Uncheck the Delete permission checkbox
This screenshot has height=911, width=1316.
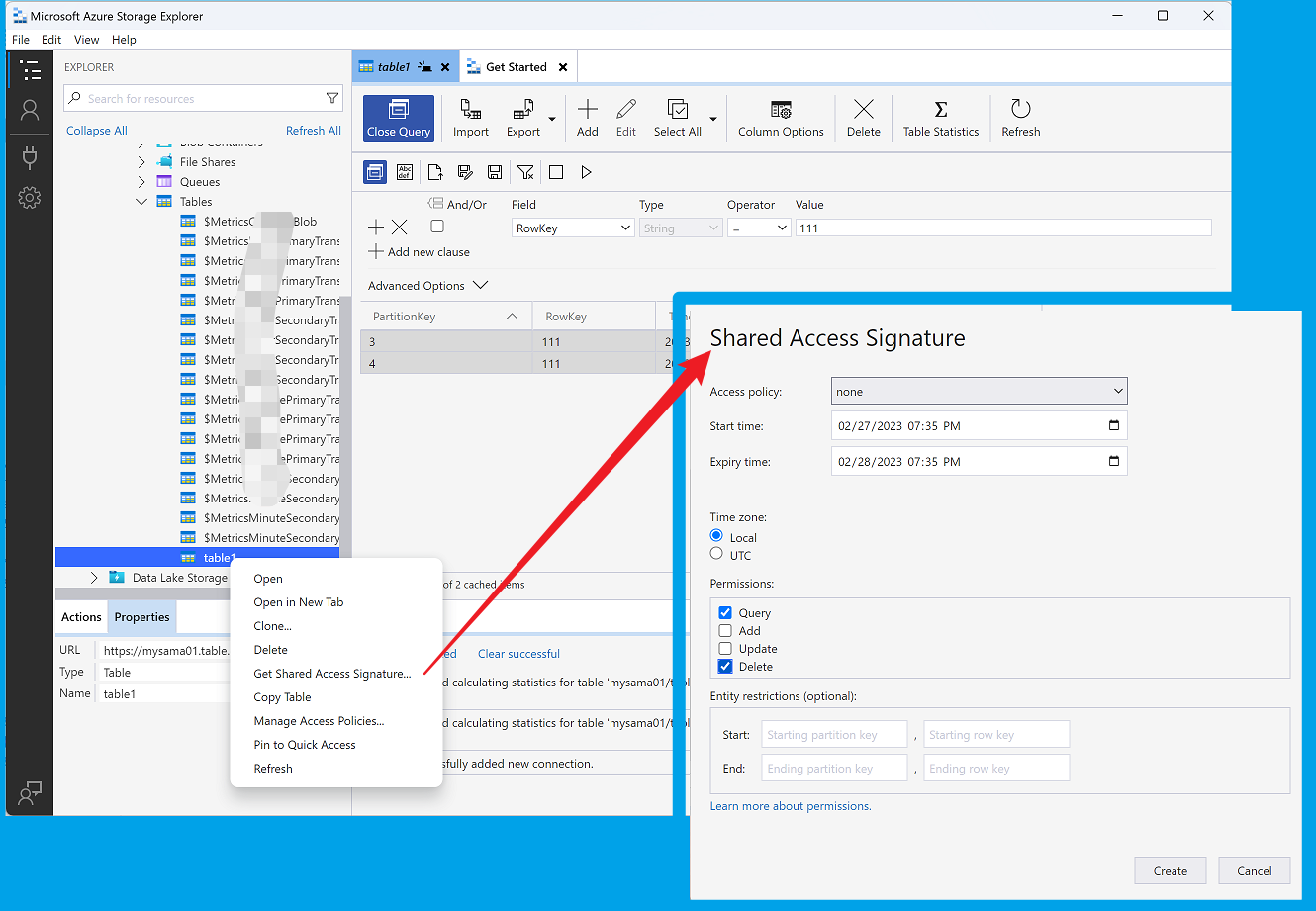tap(725, 667)
